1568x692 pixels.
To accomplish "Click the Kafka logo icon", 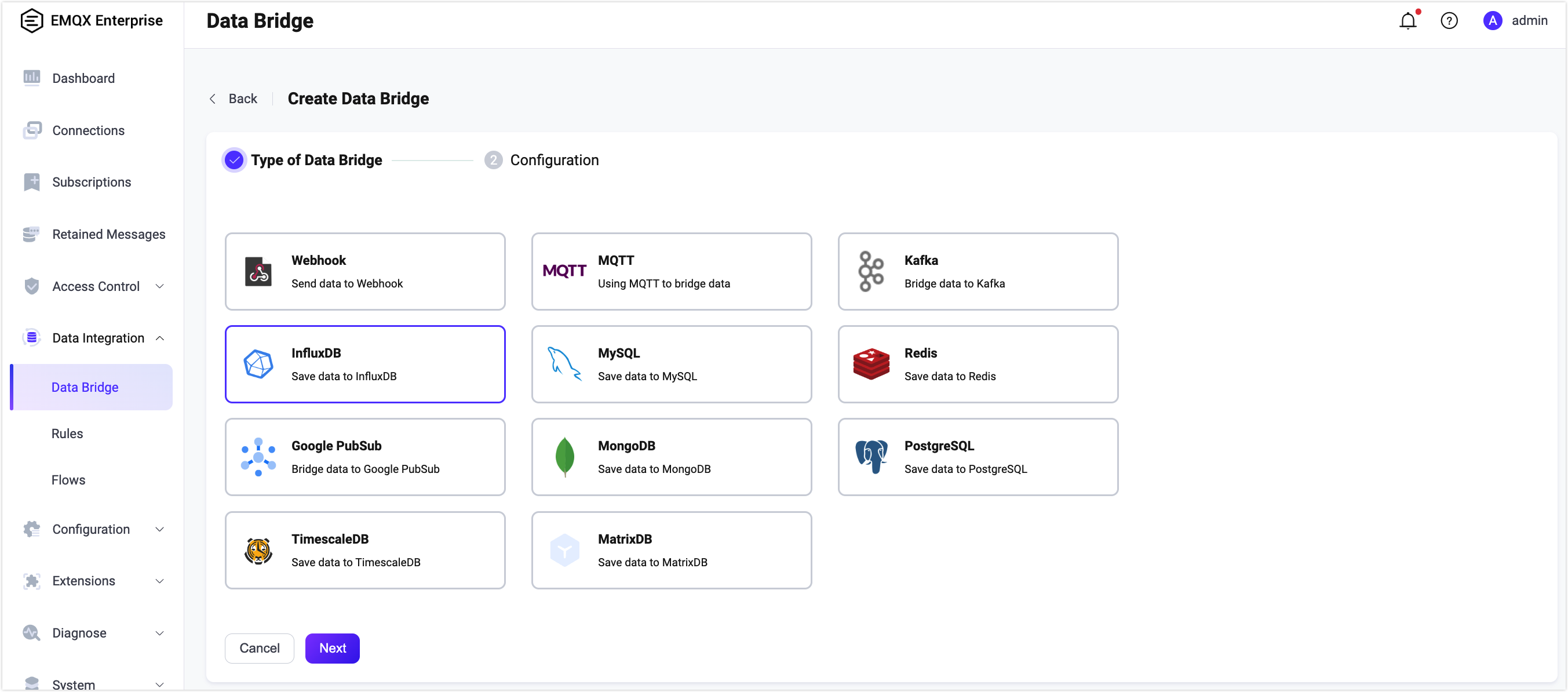I will (870, 271).
